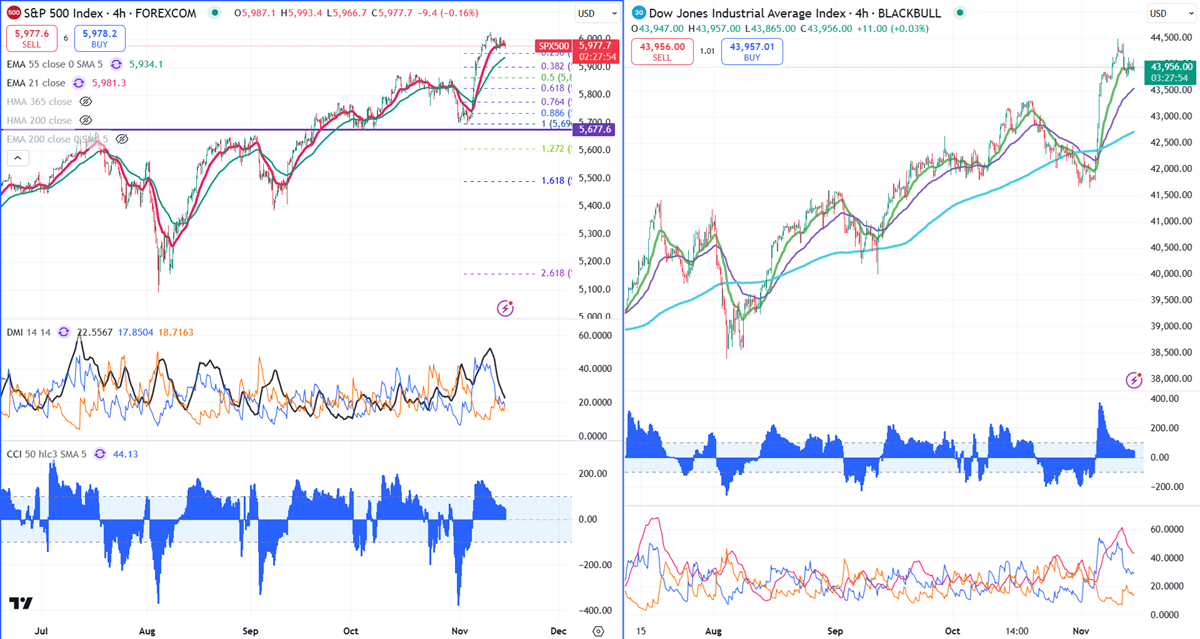Click the 0.382 Fibonacci level label

[x=556, y=64]
